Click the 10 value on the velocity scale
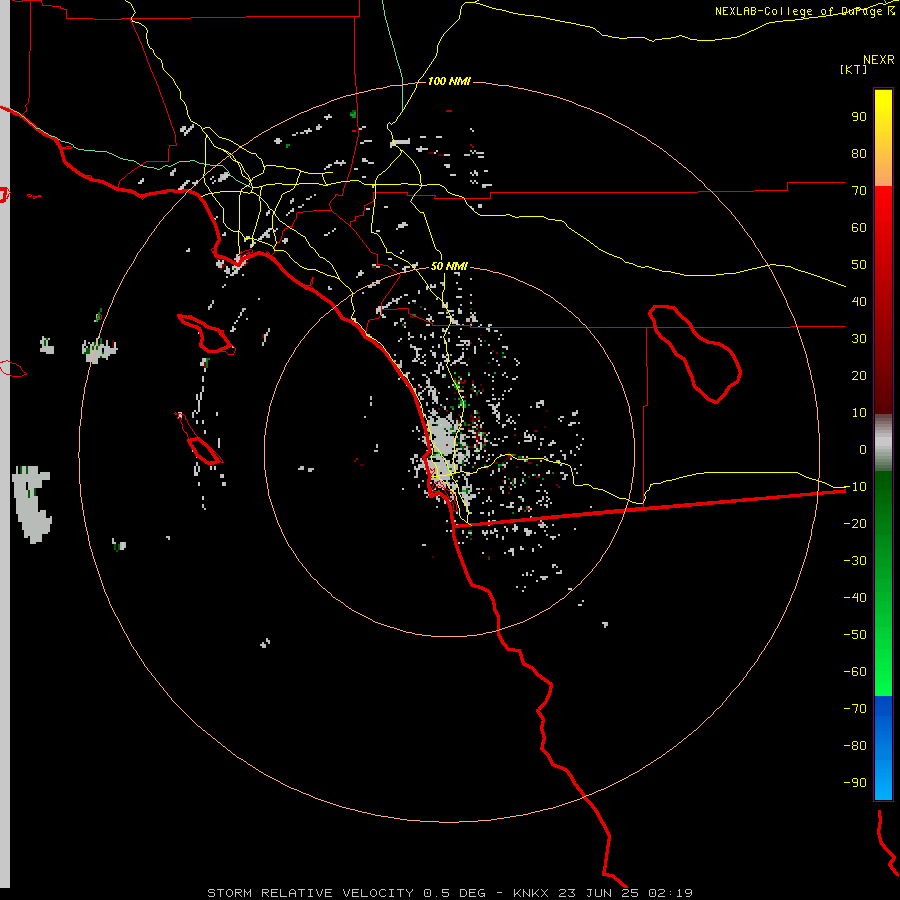This screenshot has height=900, width=900. pyautogui.click(x=859, y=413)
